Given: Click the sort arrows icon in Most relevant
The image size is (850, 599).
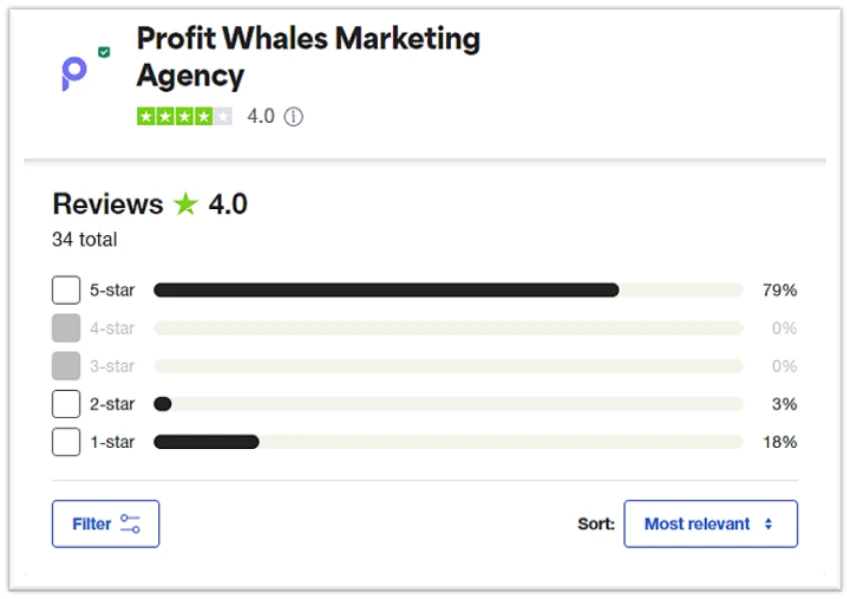Looking at the screenshot, I should point(768,523).
